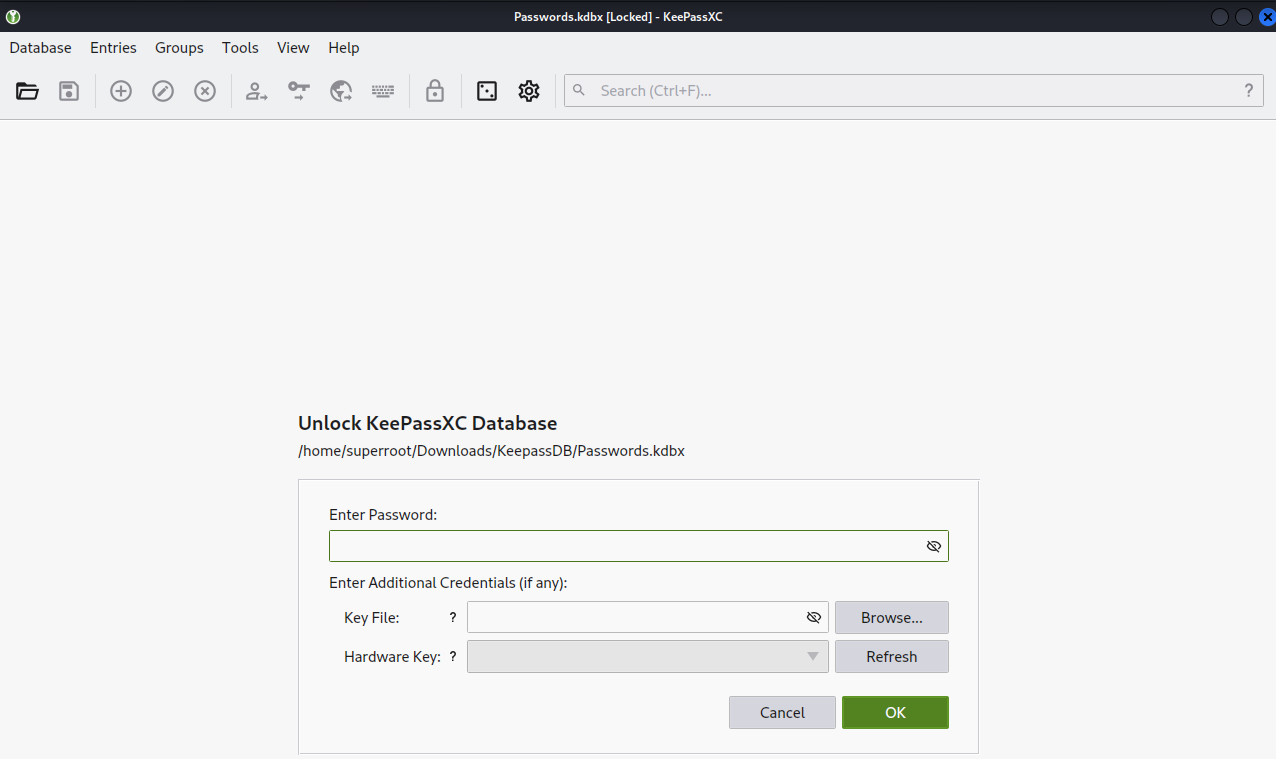Image resolution: width=1276 pixels, height=759 pixels.
Task: Copy URL with the globe icon
Action: tap(341, 91)
